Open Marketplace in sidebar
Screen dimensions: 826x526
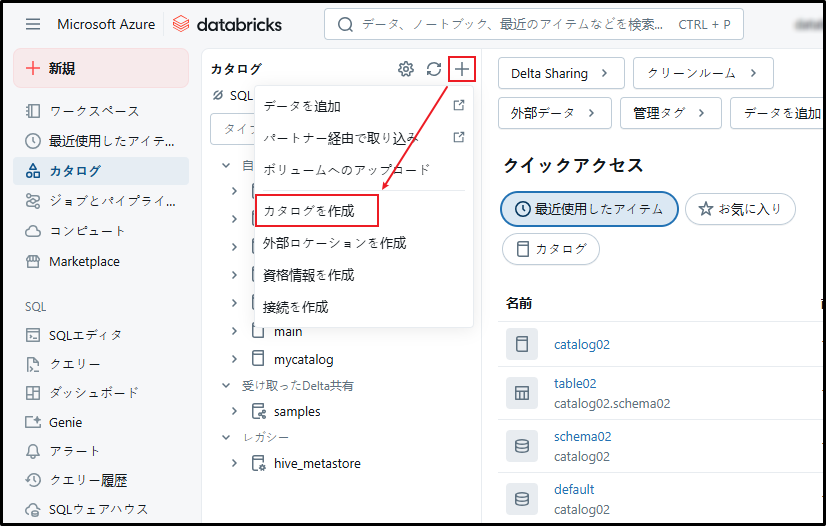101,262
